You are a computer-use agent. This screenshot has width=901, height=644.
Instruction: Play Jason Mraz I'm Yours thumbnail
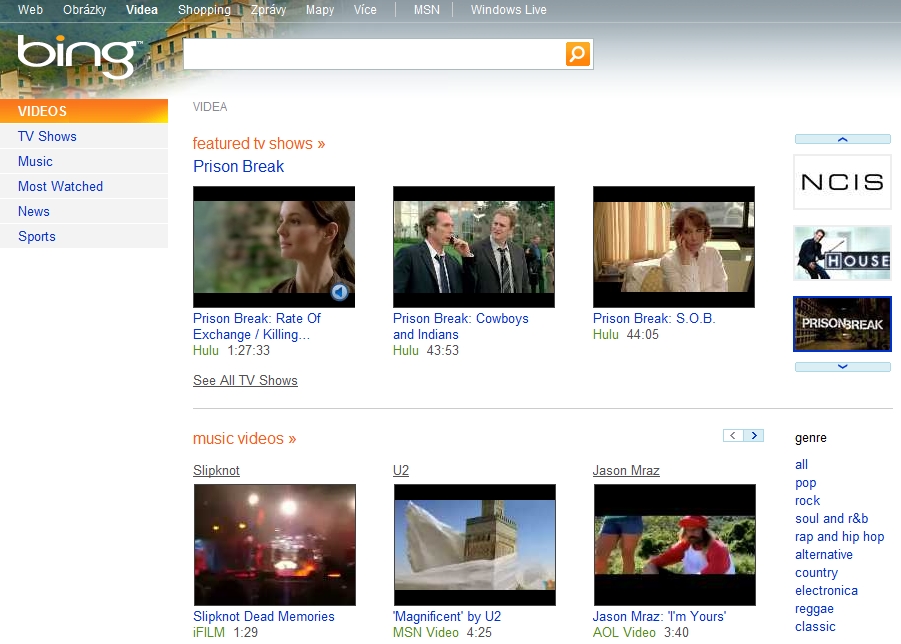pos(675,545)
